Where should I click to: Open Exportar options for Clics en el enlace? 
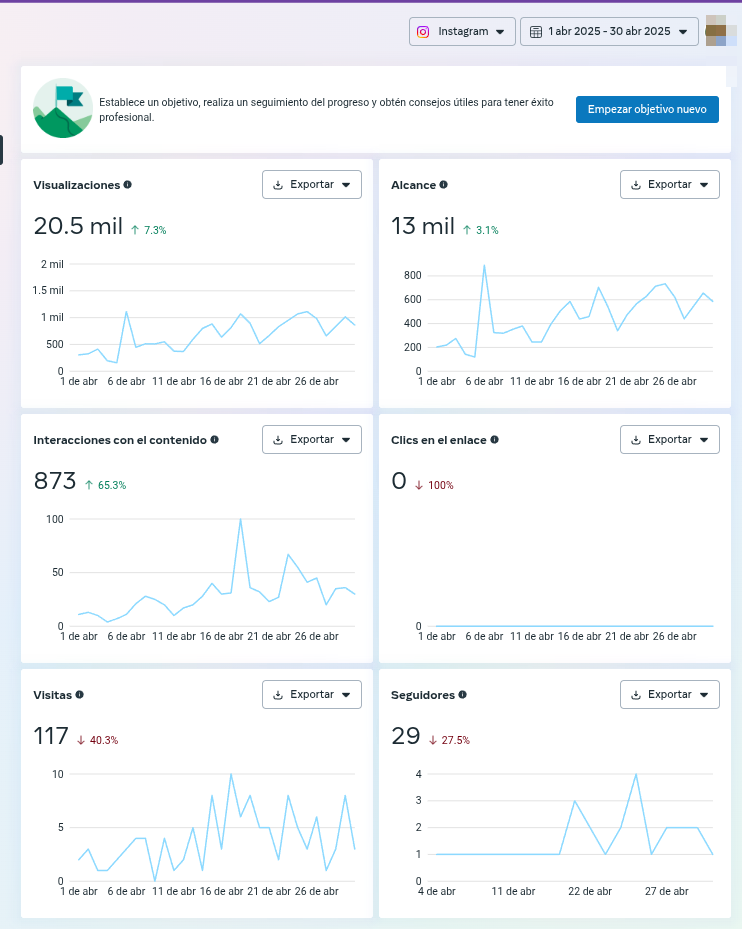coord(670,440)
